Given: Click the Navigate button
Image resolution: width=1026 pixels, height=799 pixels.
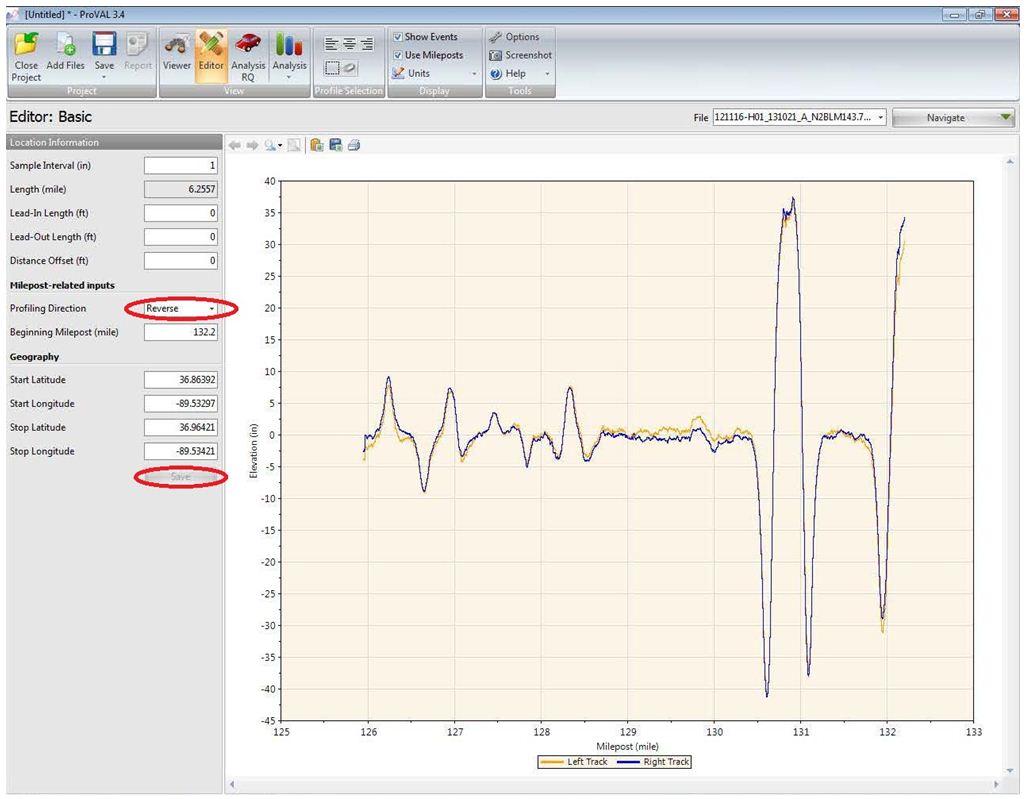Looking at the screenshot, I should [953, 118].
